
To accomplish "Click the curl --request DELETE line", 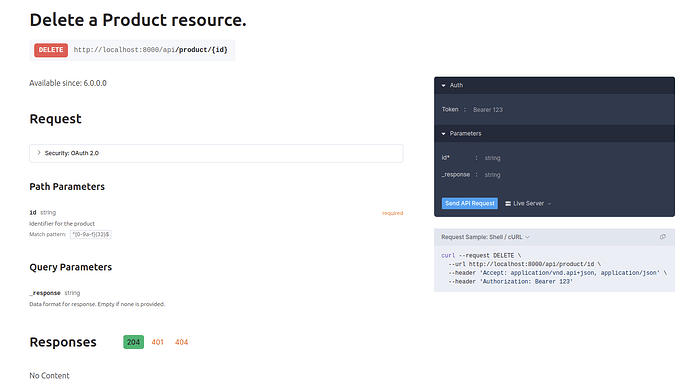I will click(x=481, y=256).
